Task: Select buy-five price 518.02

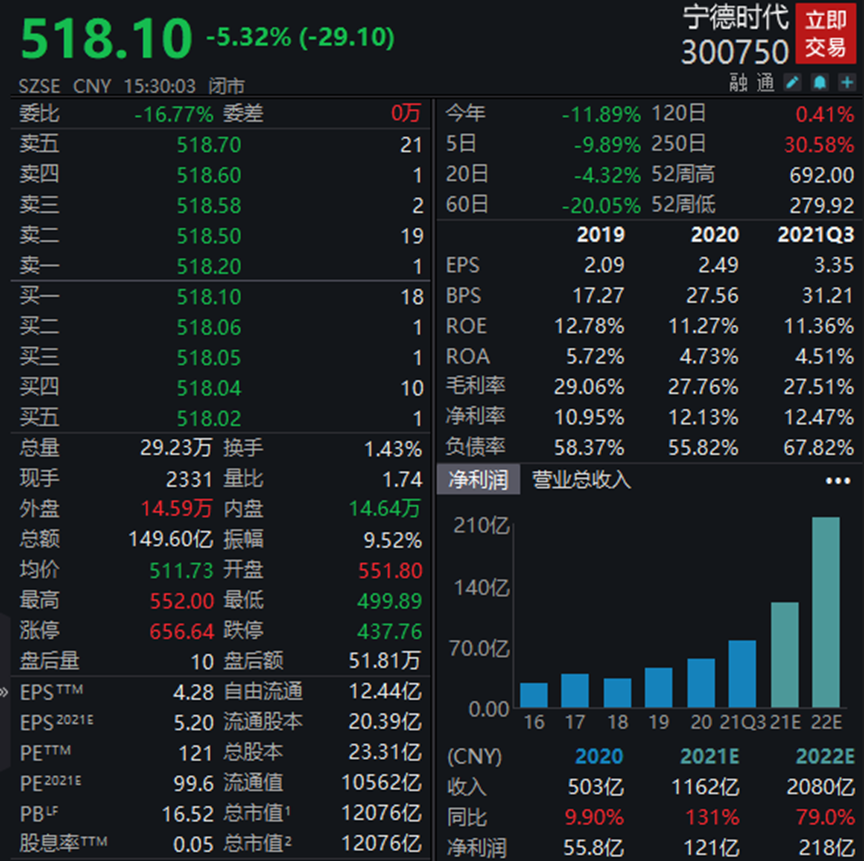Action: coord(209,419)
